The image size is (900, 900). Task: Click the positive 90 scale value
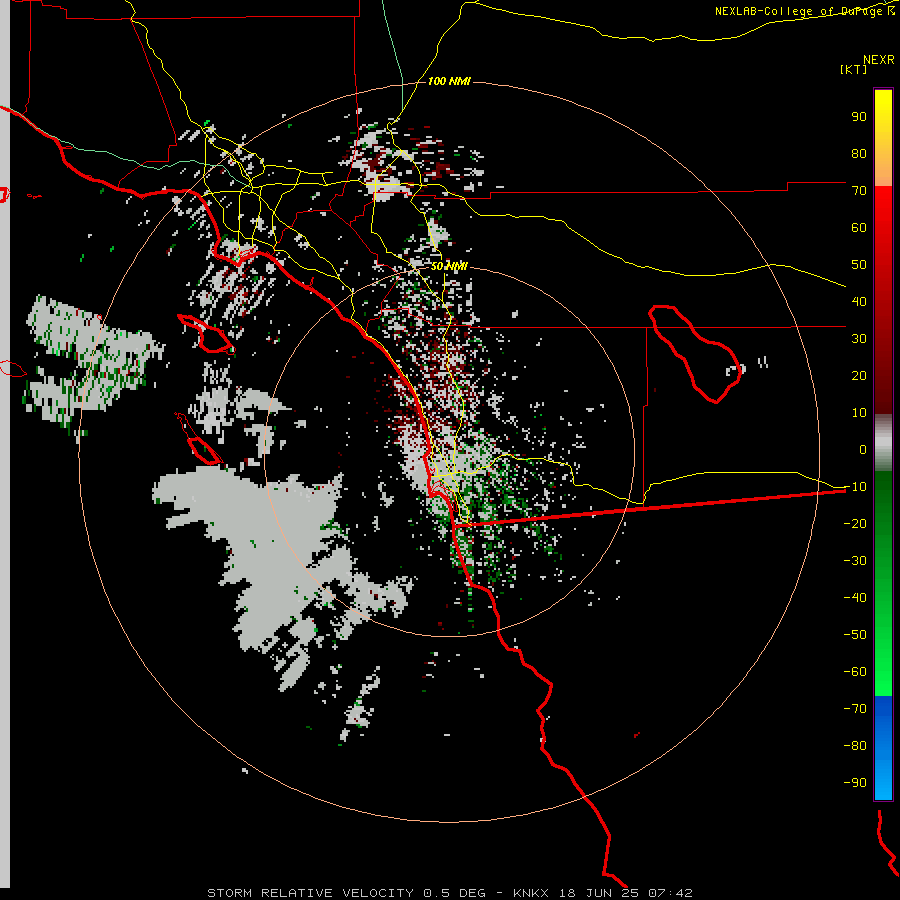(859, 117)
